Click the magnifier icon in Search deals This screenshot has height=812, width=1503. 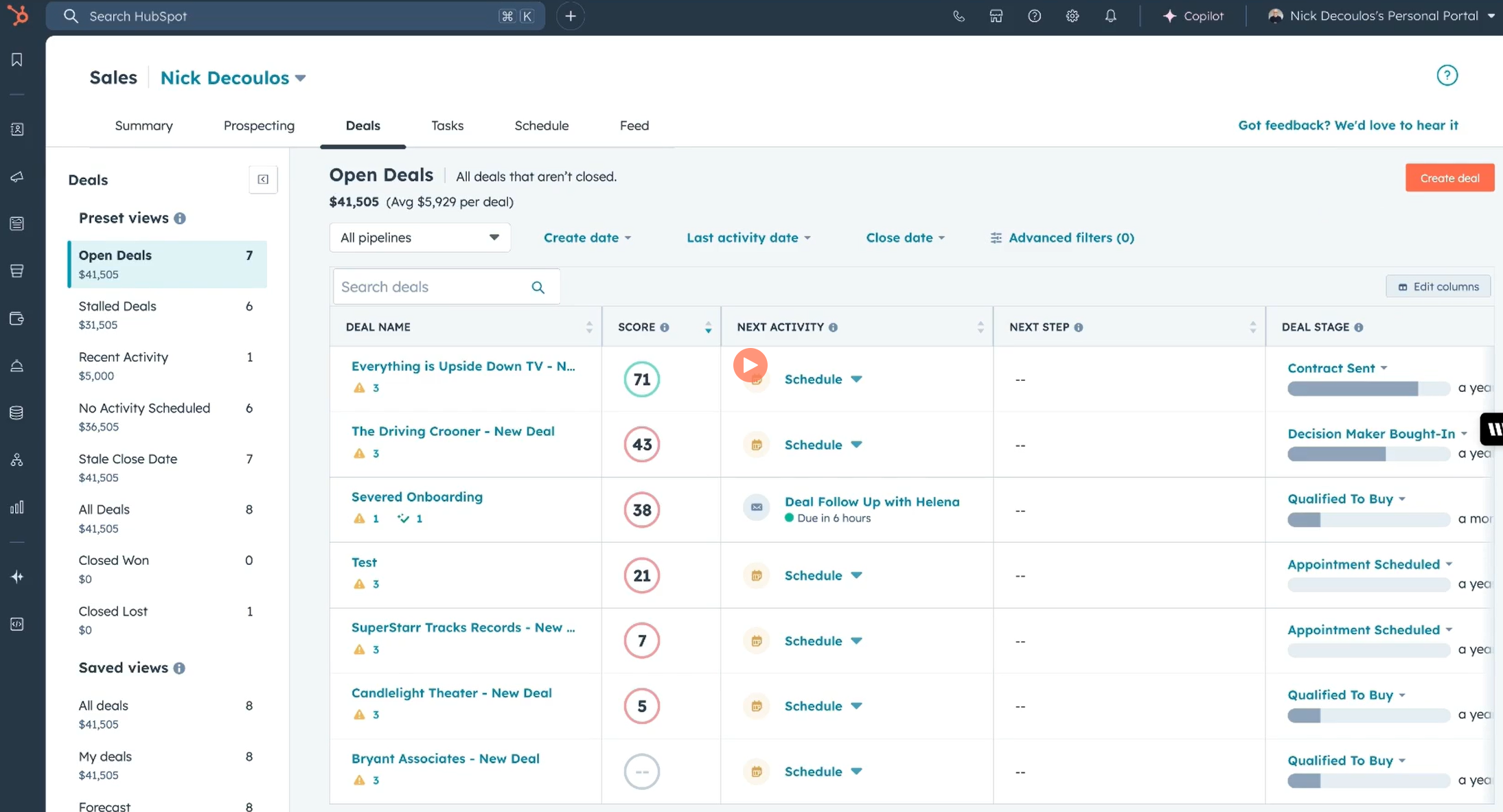point(538,287)
